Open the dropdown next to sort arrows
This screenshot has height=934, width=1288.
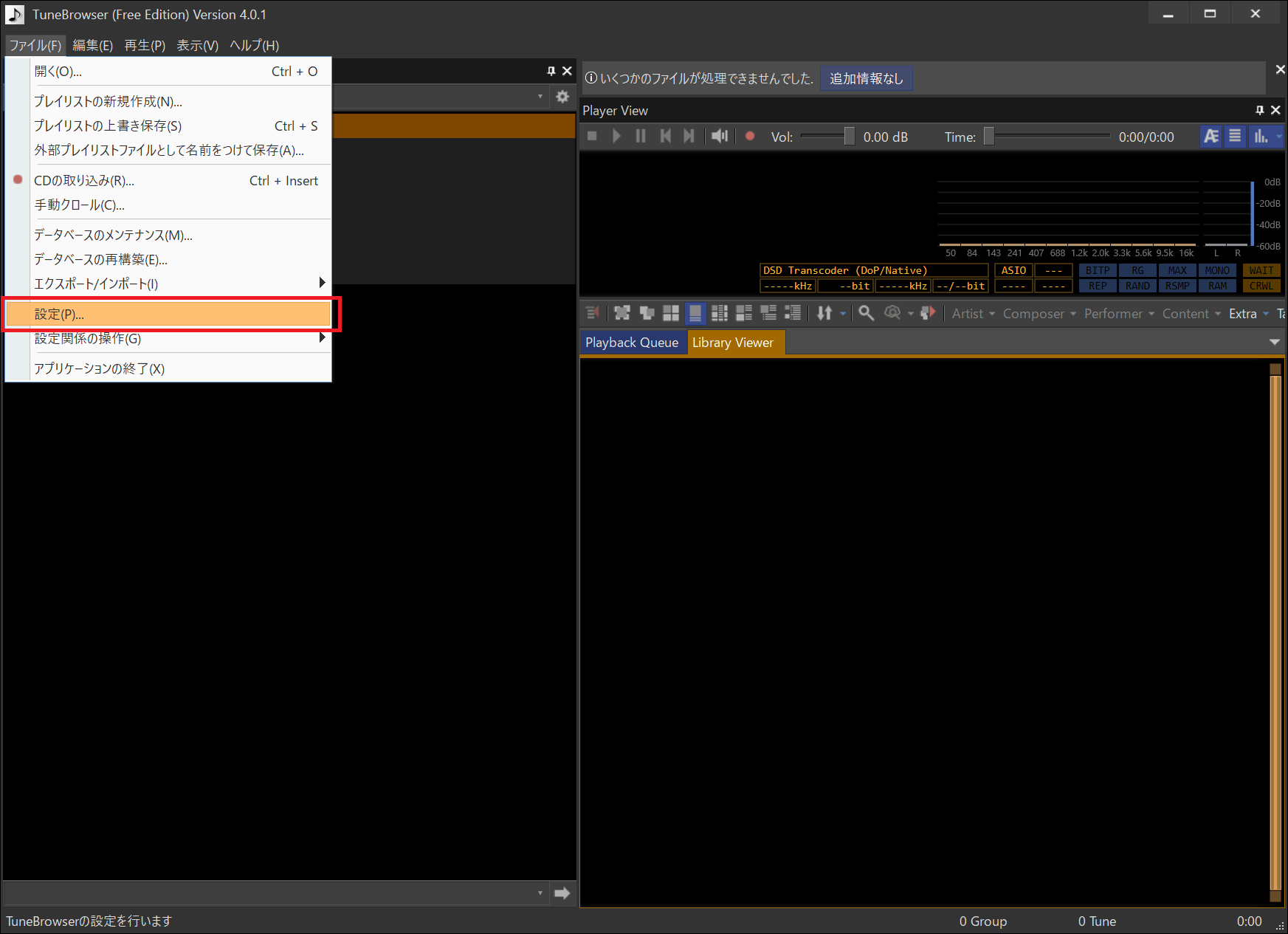[x=842, y=314]
